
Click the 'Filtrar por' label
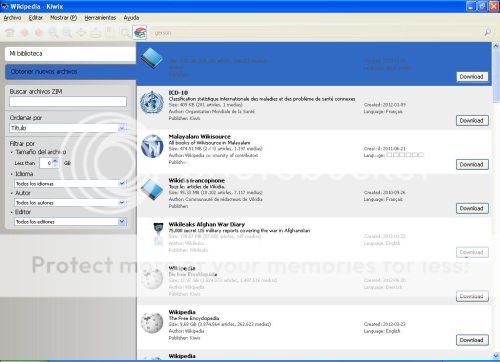[x=22, y=144]
